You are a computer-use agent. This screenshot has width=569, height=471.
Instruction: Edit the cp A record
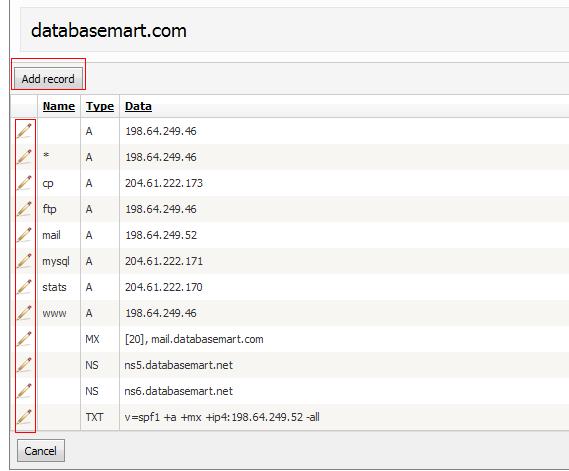[24, 183]
